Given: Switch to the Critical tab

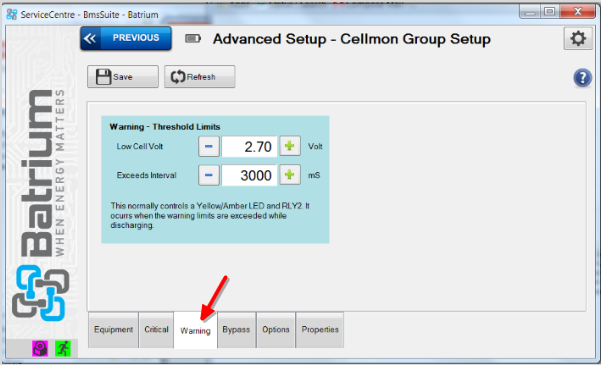Looking at the screenshot, I should [x=156, y=330].
